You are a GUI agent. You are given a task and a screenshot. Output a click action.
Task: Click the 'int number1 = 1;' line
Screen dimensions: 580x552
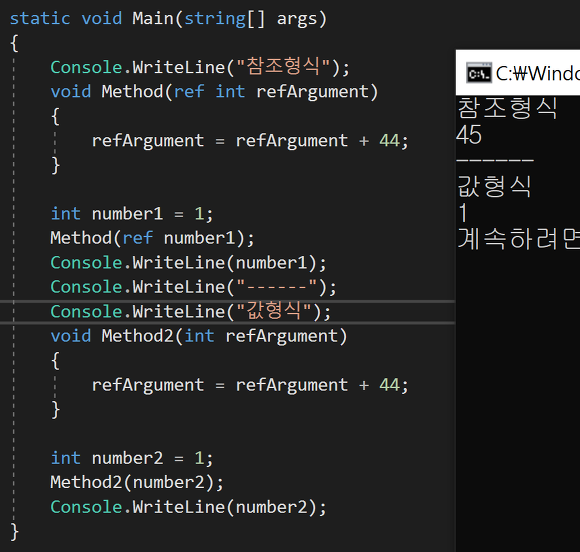(x=132, y=214)
